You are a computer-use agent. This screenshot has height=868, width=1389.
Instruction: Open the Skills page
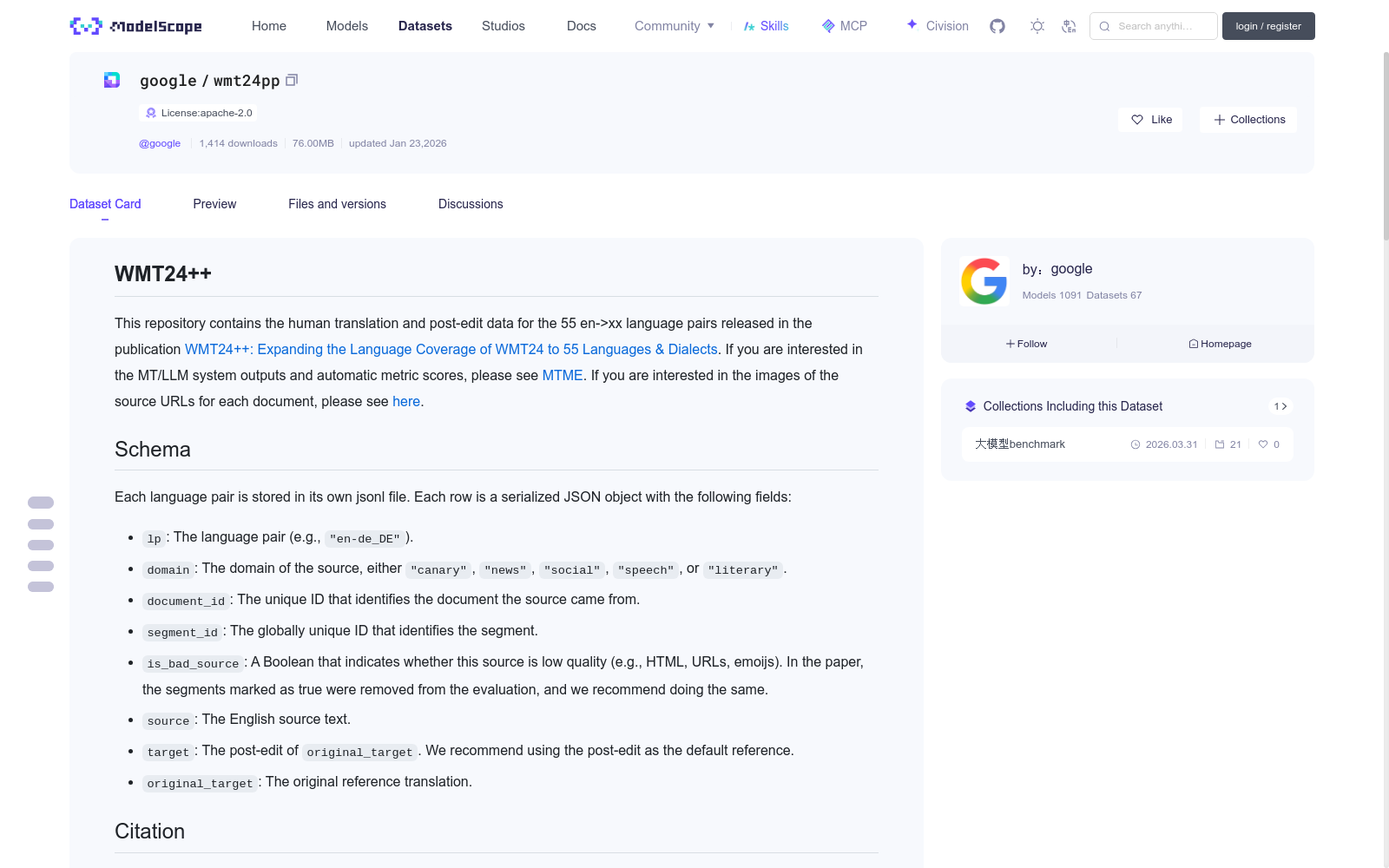[x=767, y=26]
